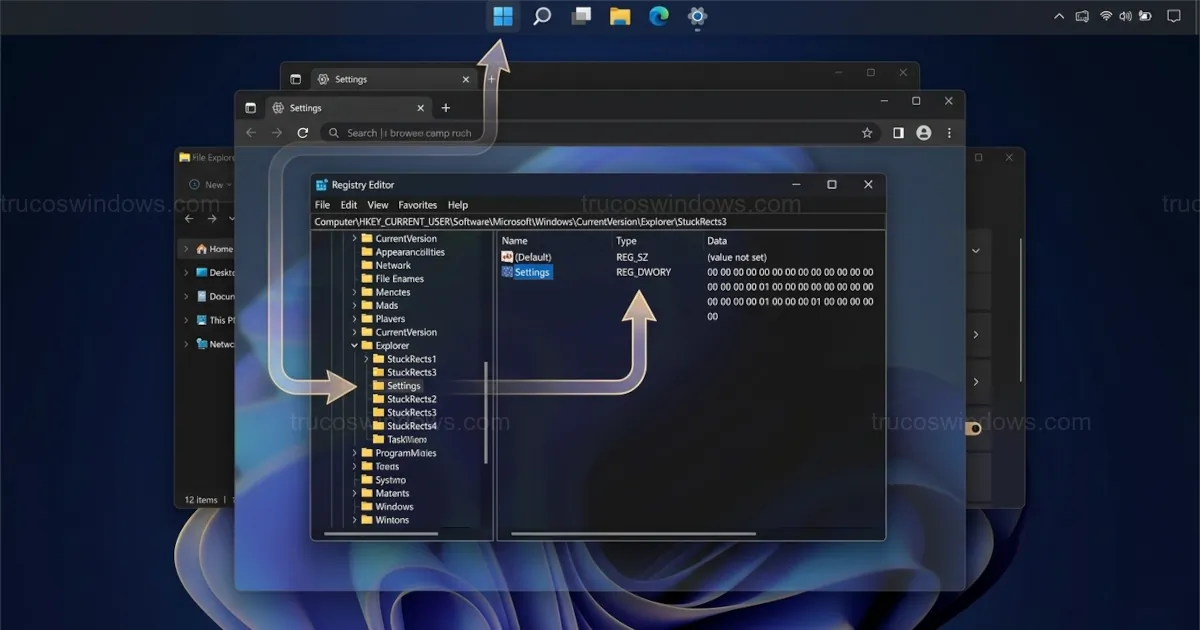This screenshot has width=1200, height=630.
Task: Expand the Wintons key
Action: [x=355, y=520]
